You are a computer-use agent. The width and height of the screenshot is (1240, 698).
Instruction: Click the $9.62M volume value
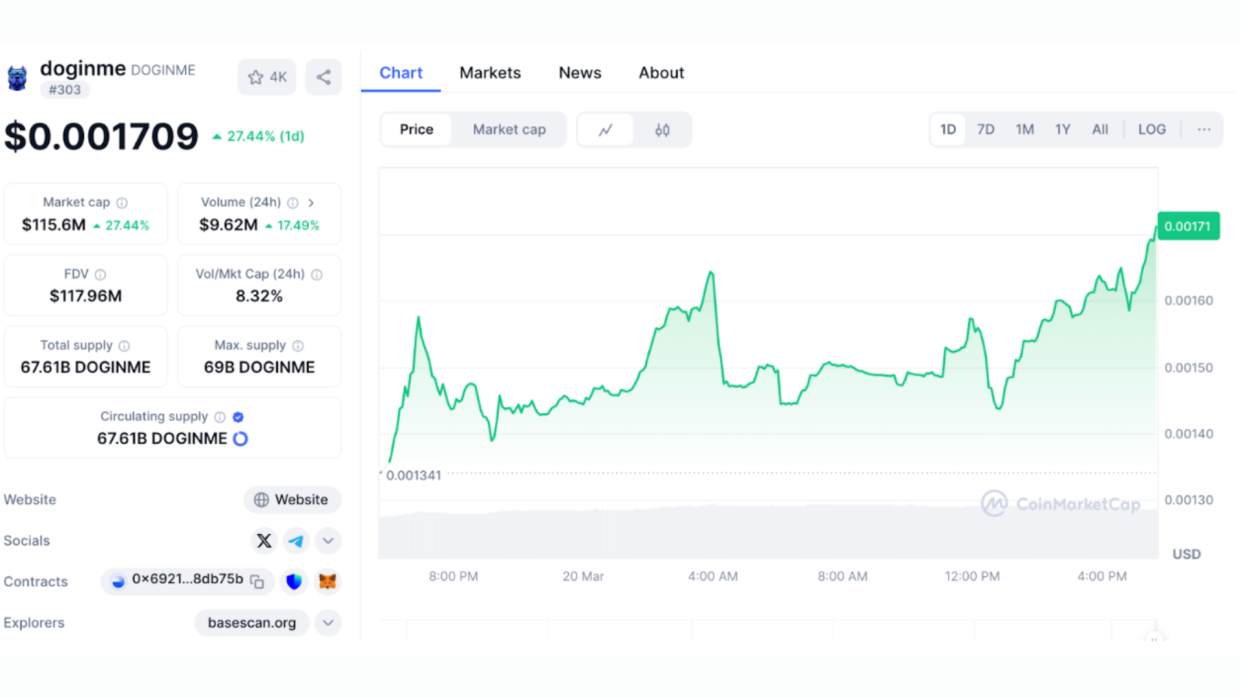click(228, 225)
